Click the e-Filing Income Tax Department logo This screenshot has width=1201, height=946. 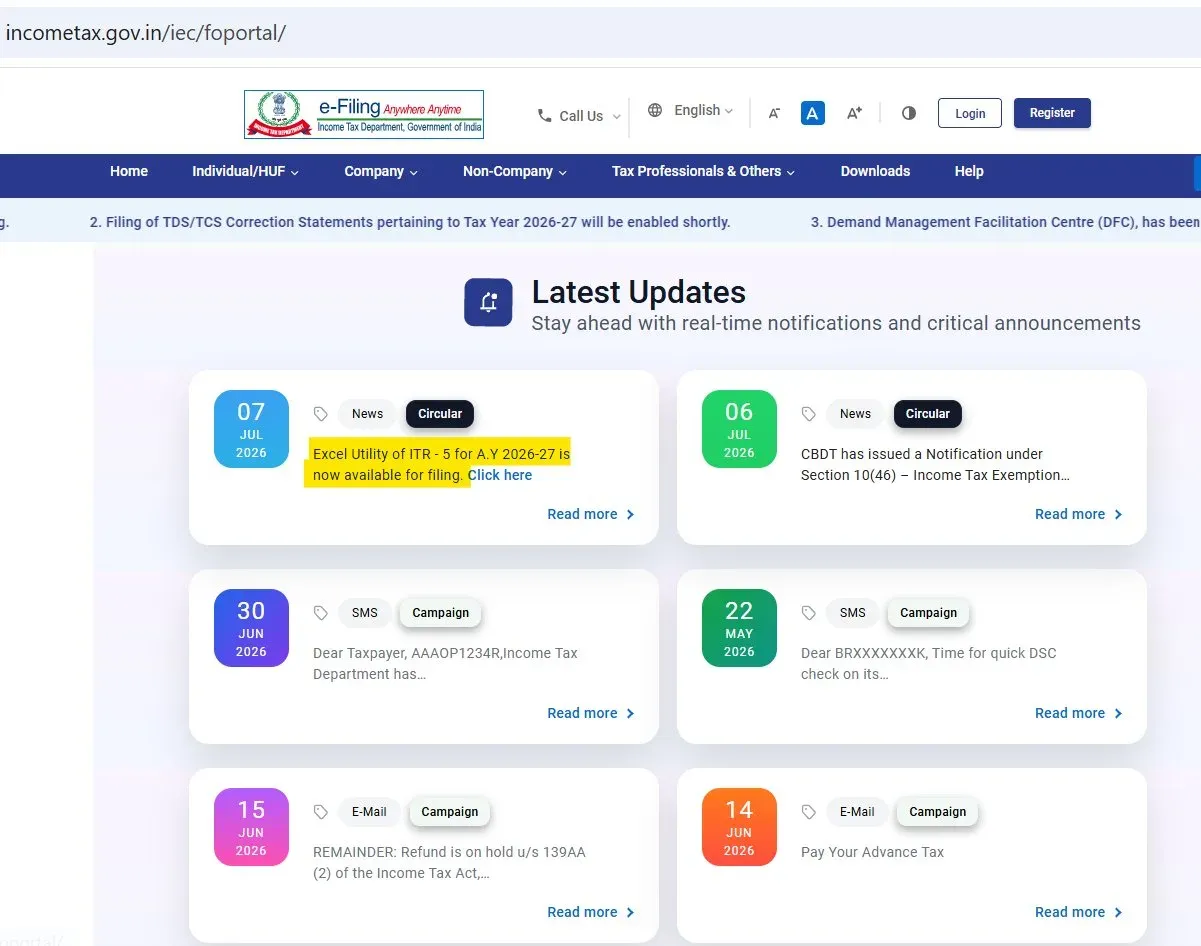[x=364, y=114]
